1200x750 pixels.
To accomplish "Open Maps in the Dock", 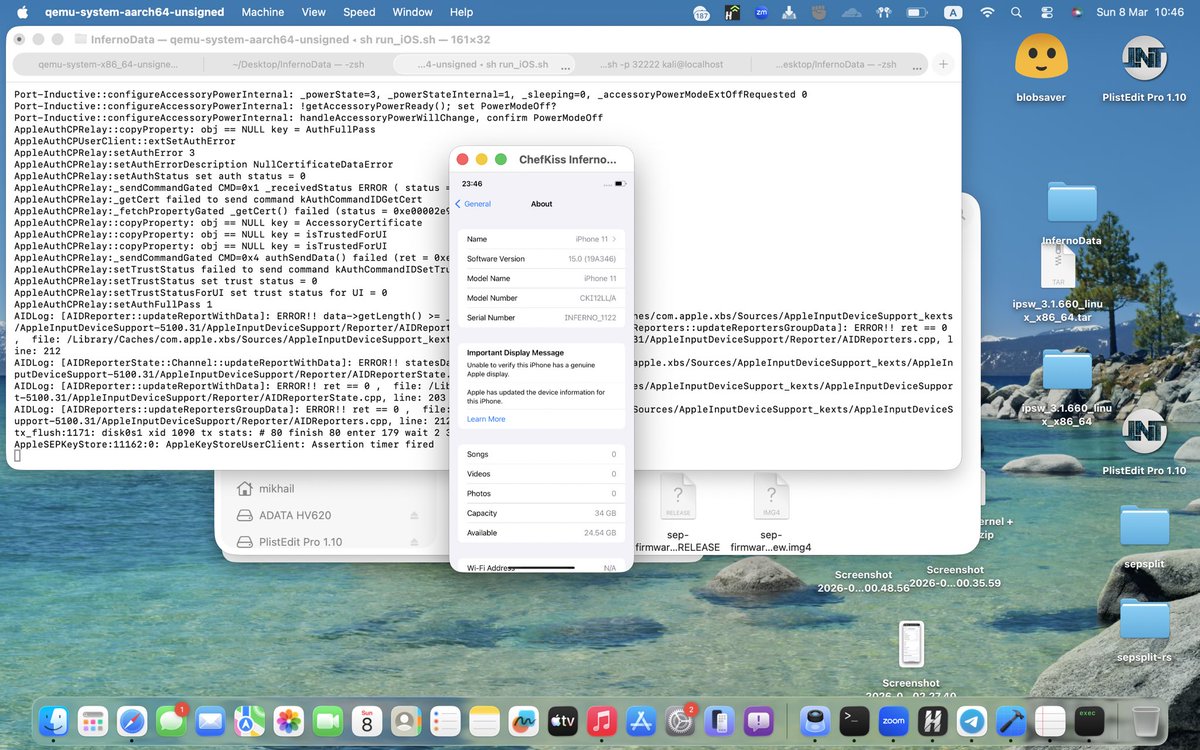I will click(249, 721).
